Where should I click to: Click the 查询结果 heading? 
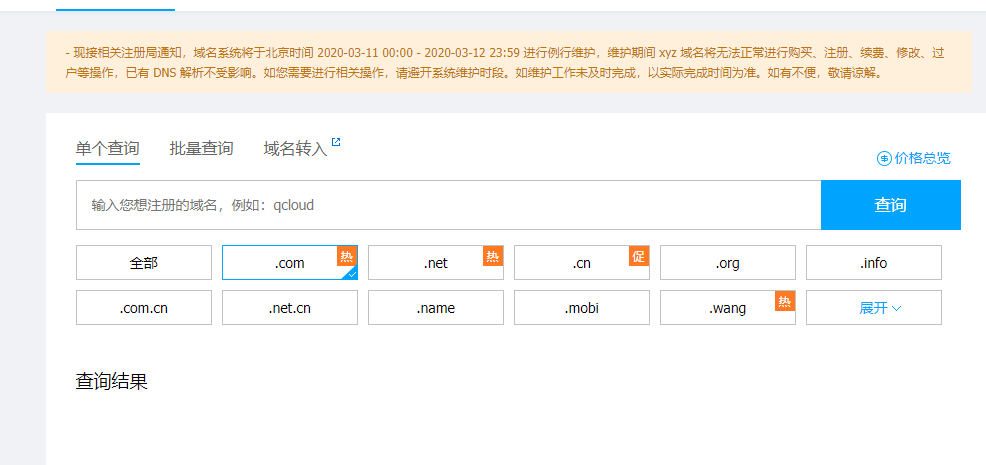click(112, 381)
